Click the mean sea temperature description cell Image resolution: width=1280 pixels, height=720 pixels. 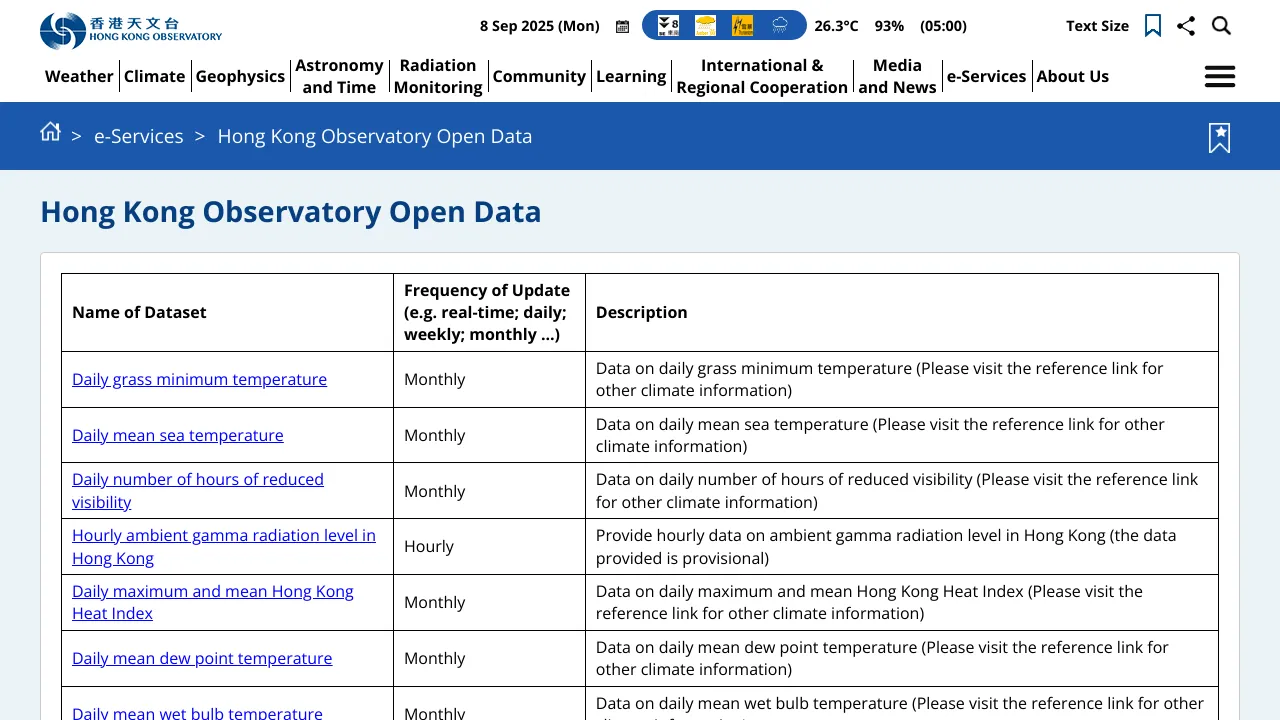tap(902, 435)
